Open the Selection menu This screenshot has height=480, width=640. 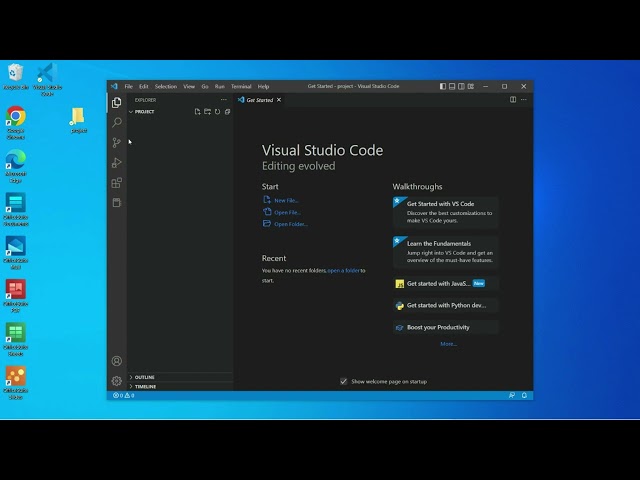166,86
